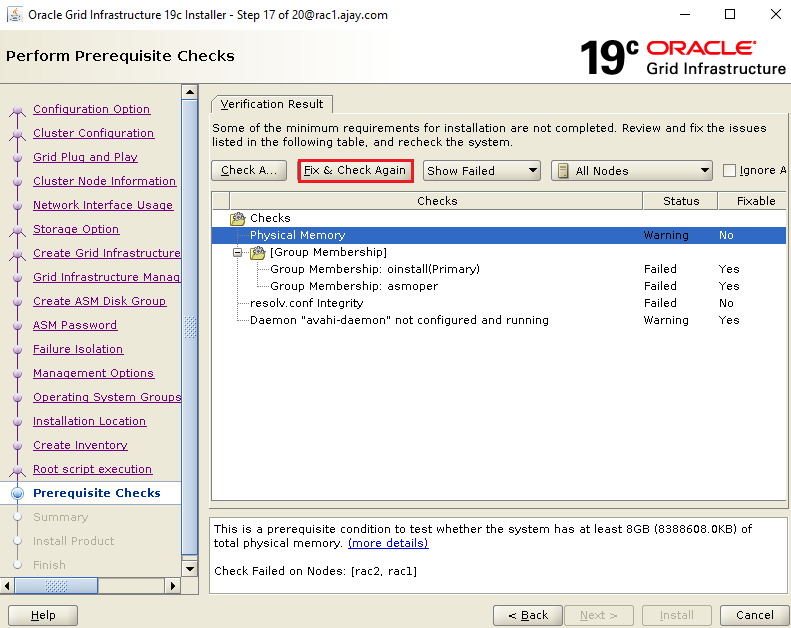Image resolution: width=791 pixels, height=628 pixels.
Task: Click the sidebar horizontal scrollbar thumb
Action: (56, 586)
